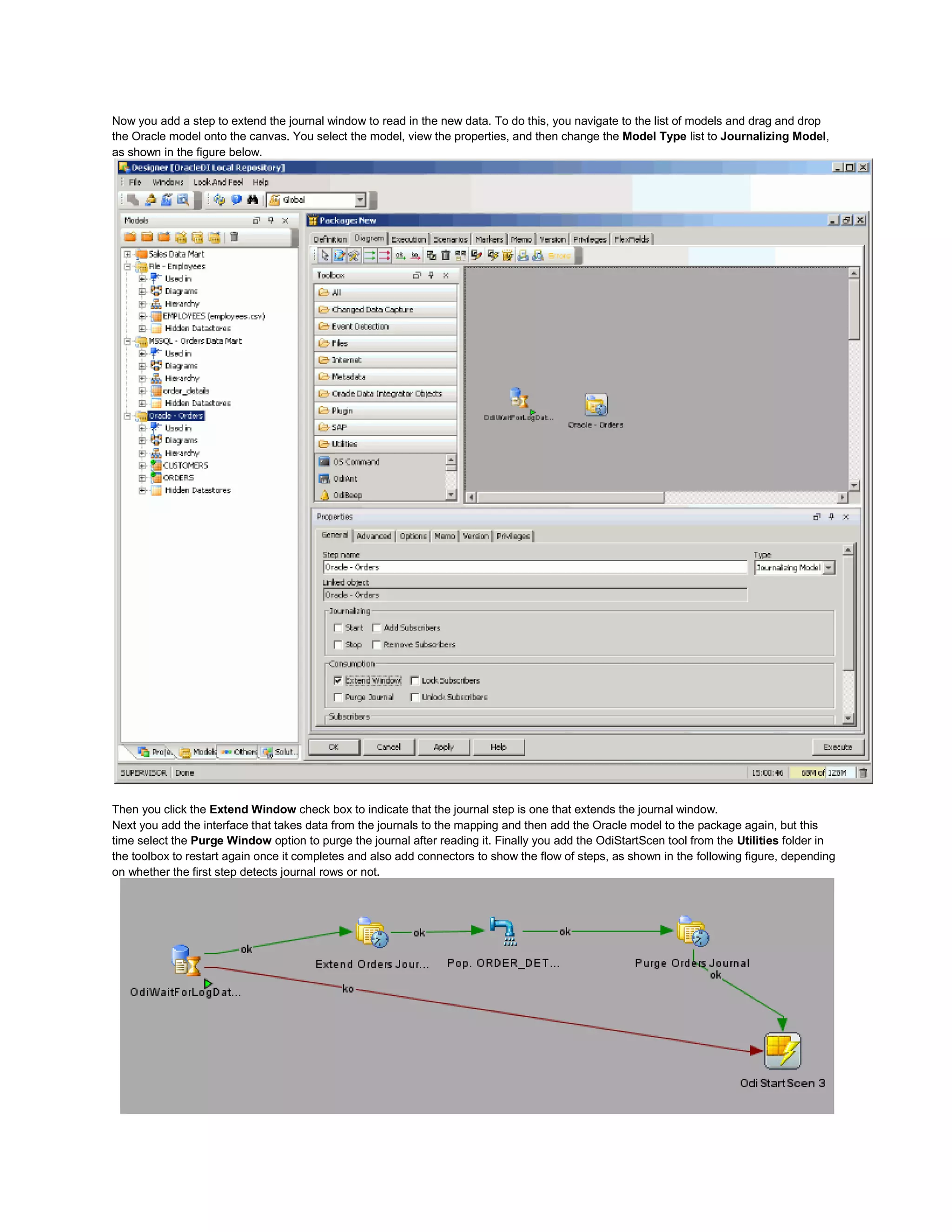Select the arrow pointer tool in diagram toolbar

(324, 256)
